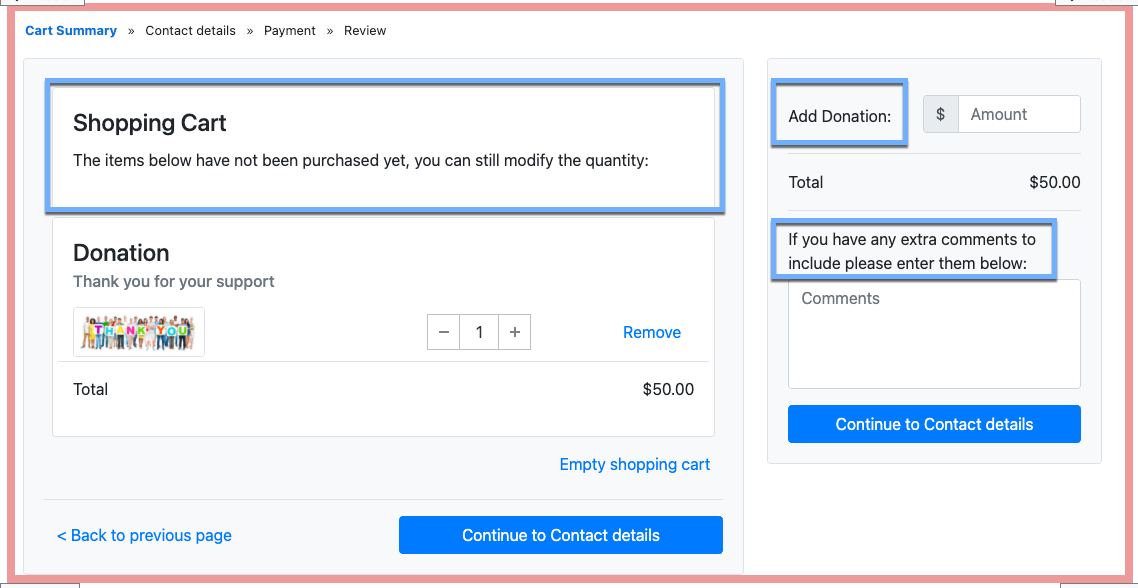The image size is (1138, 588).
Task: Click the minus quantity stepper button
Action: (x=444, y=333)
